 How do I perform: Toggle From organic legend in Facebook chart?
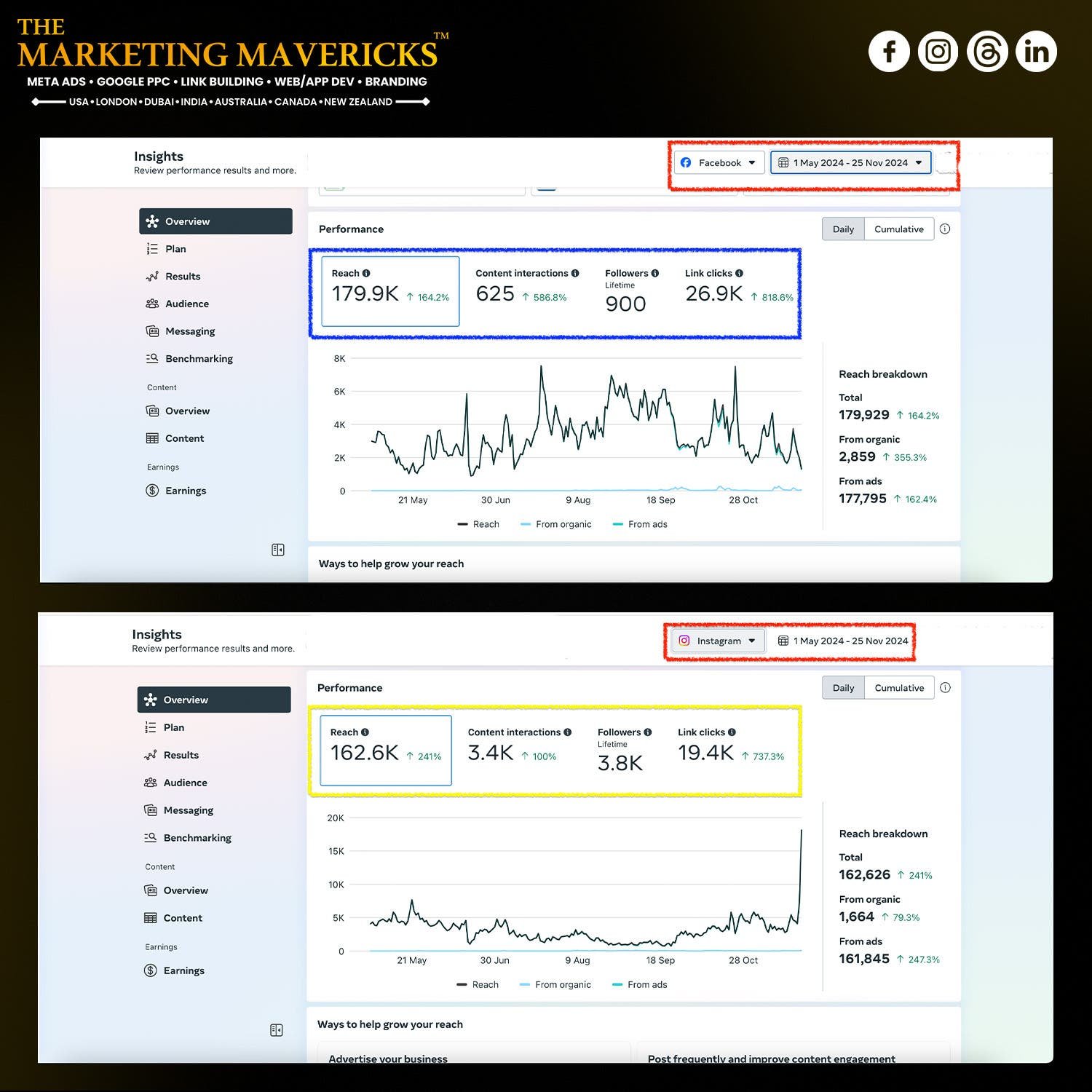[556, 524]
